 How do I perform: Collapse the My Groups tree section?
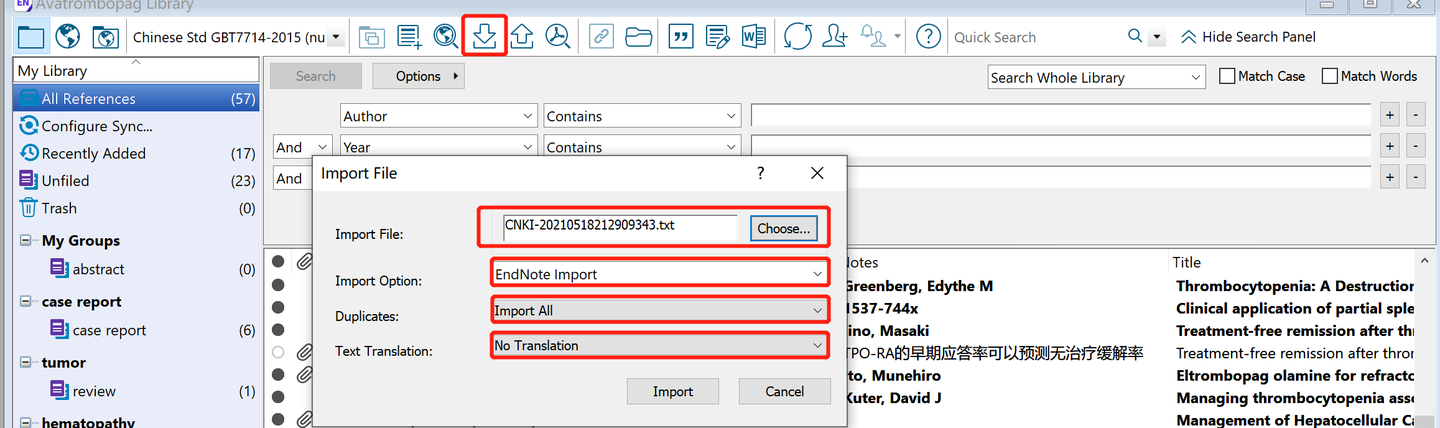(26, 241)
